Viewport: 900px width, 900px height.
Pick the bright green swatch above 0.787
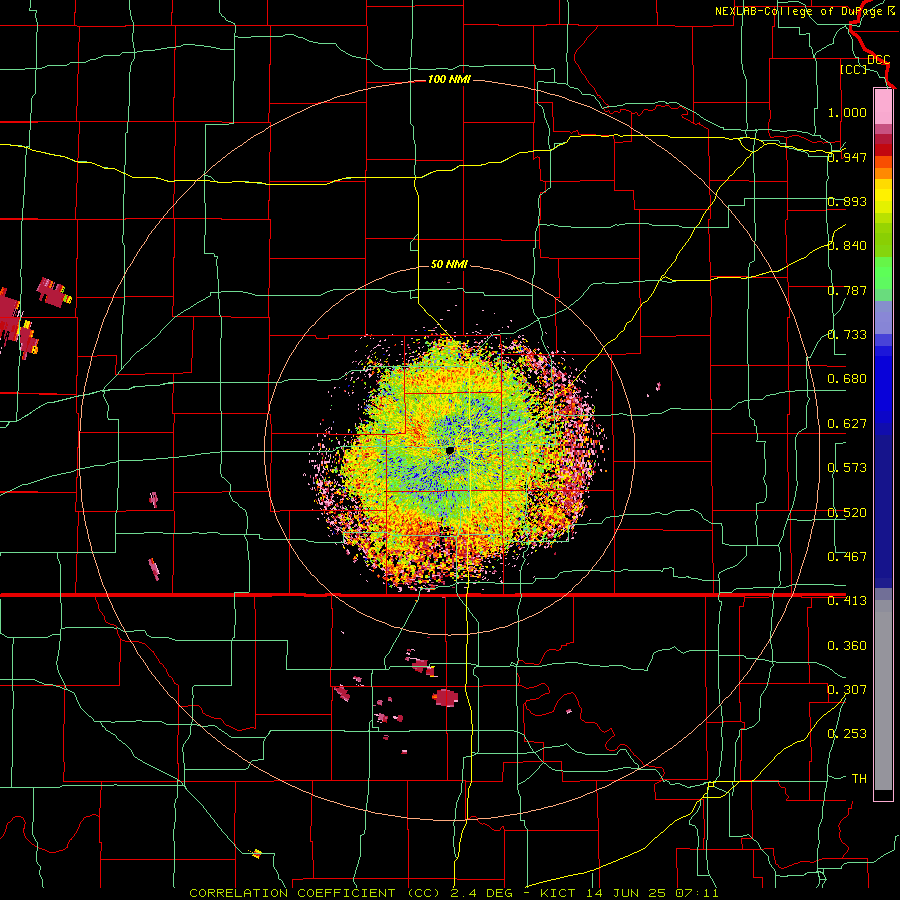coord(883,273)
